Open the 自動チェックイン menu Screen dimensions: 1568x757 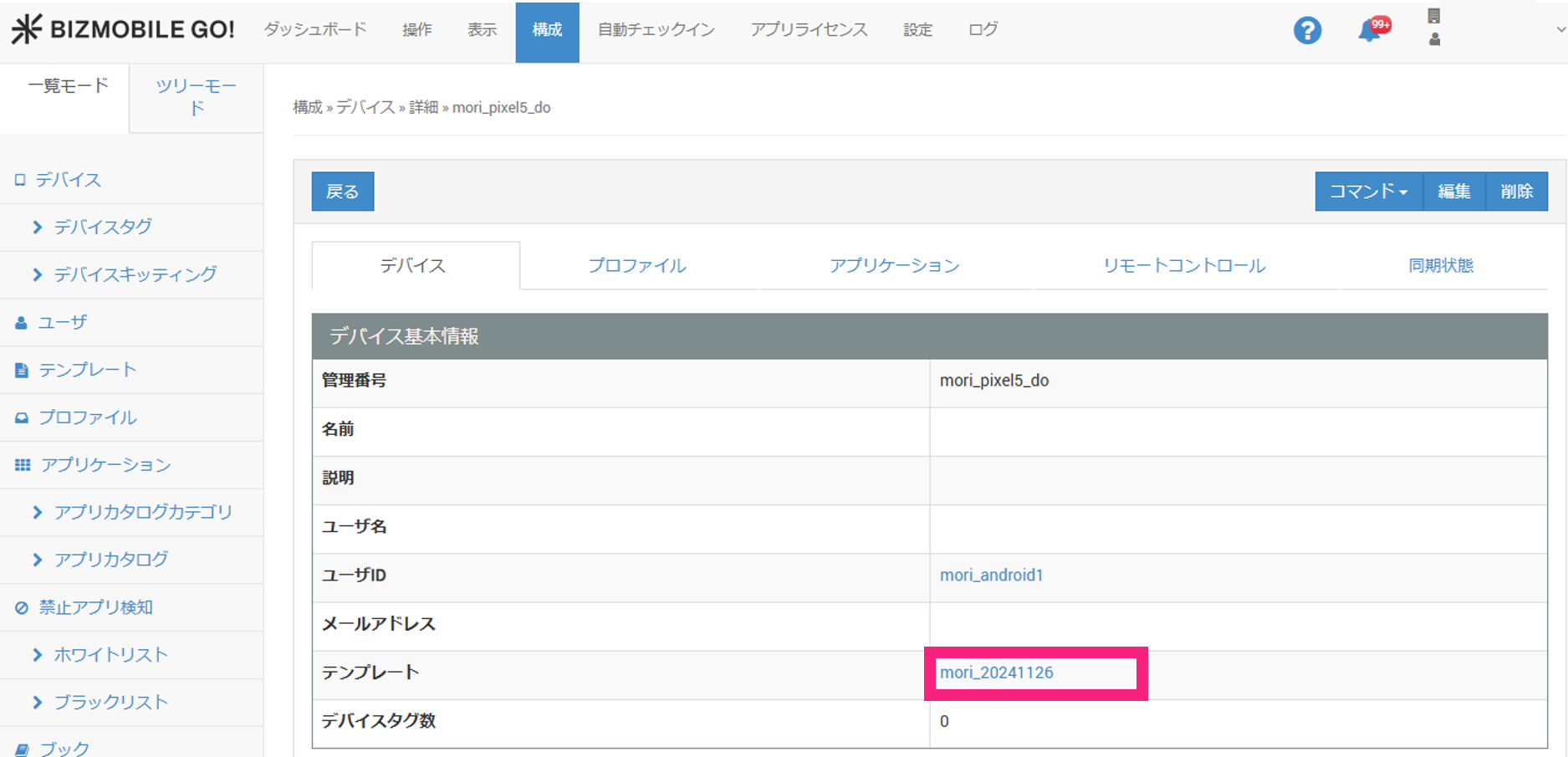pos(656,30)
